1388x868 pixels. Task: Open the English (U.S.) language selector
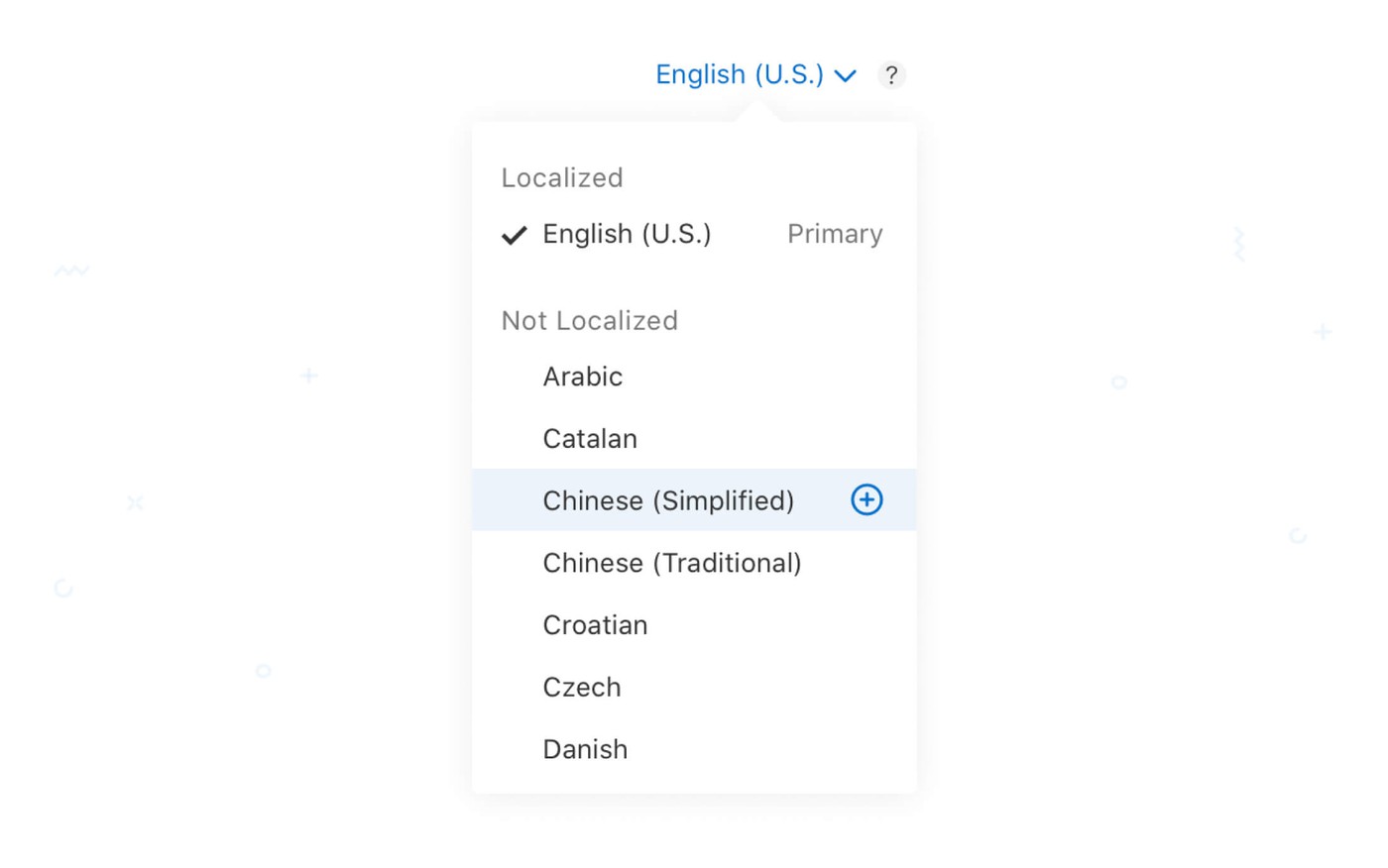[740, 74]
